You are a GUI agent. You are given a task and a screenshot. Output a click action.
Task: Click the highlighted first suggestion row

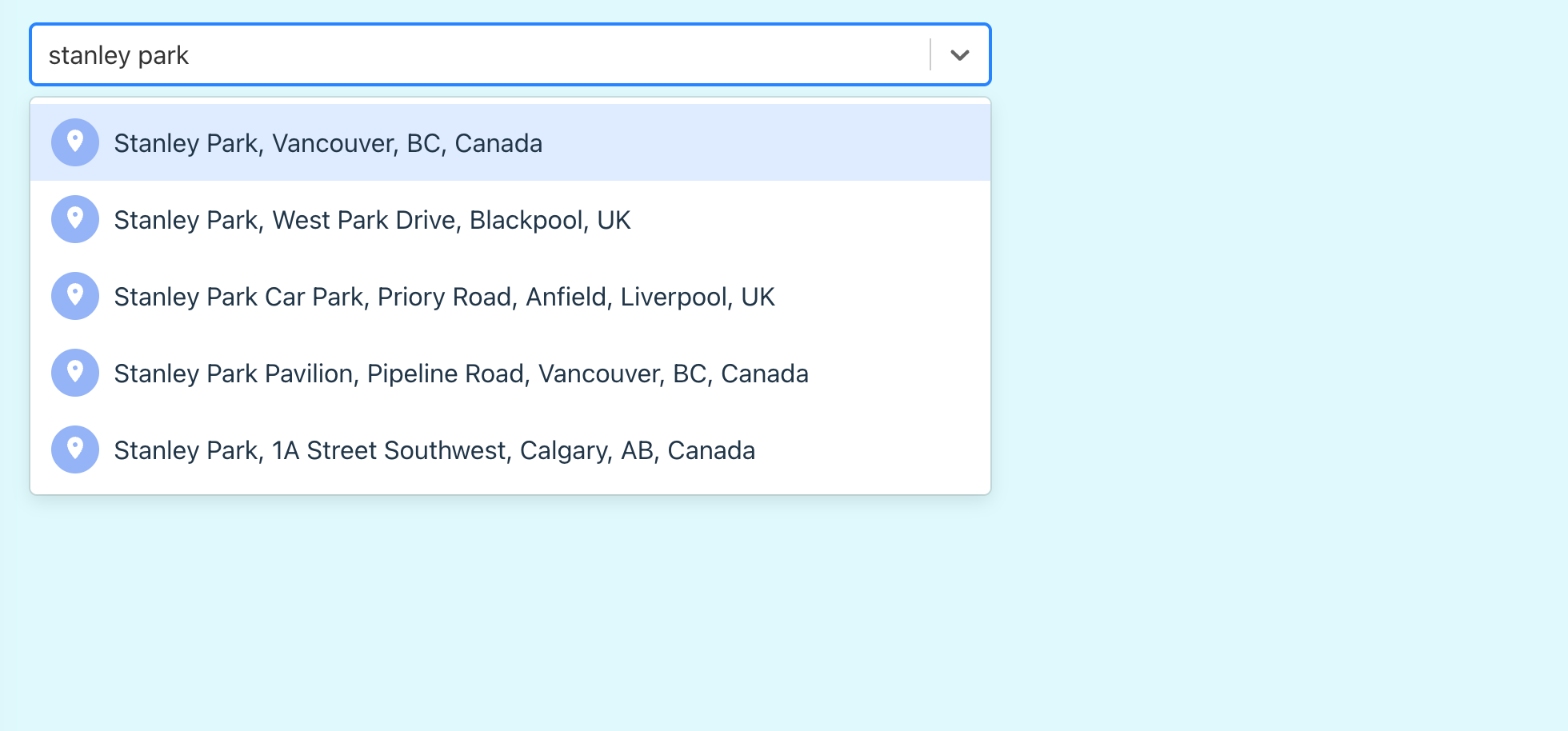(x=510, y=142)
